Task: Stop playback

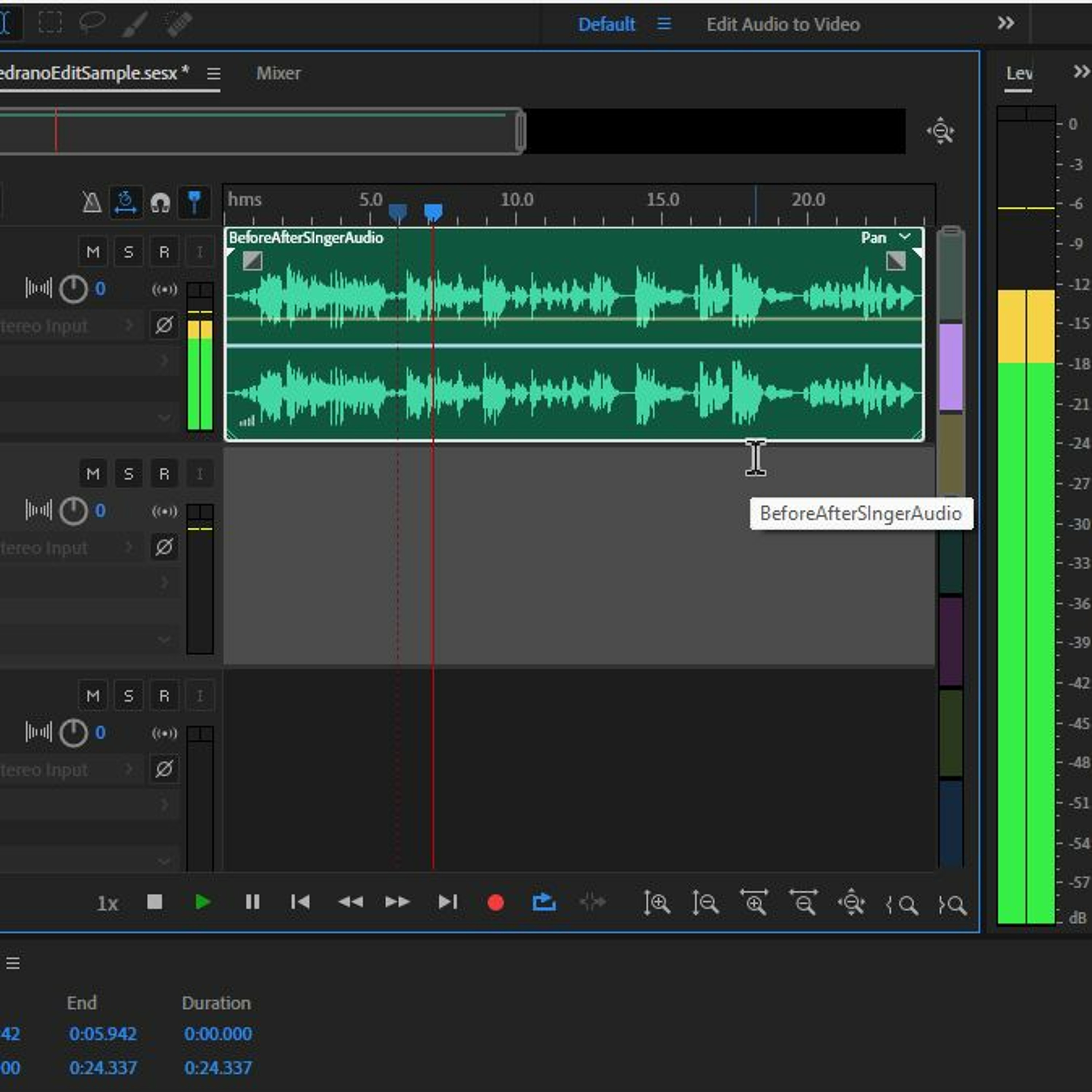Action: coord(154,902)
